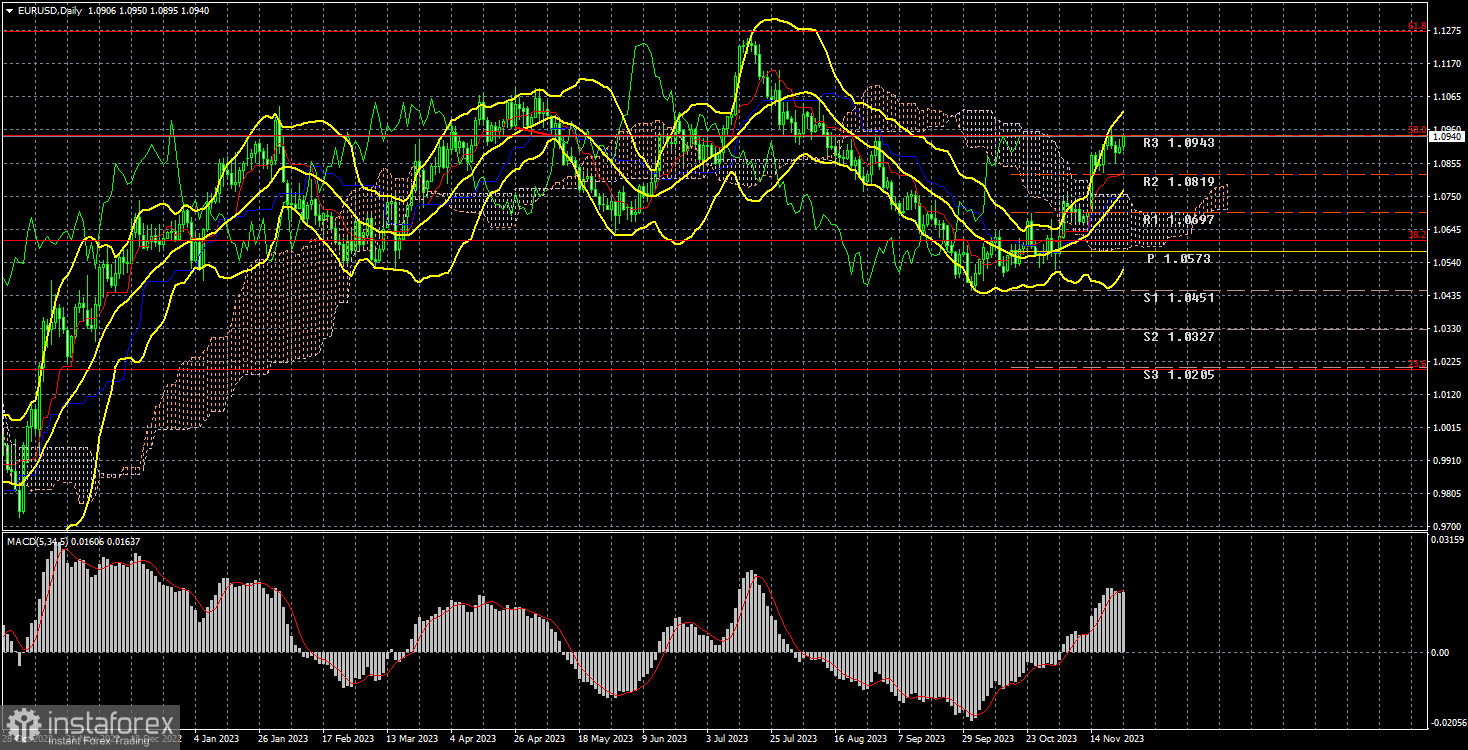
Task: Click the 1.0015 price axis value
Action: (x=1446, y=427)
